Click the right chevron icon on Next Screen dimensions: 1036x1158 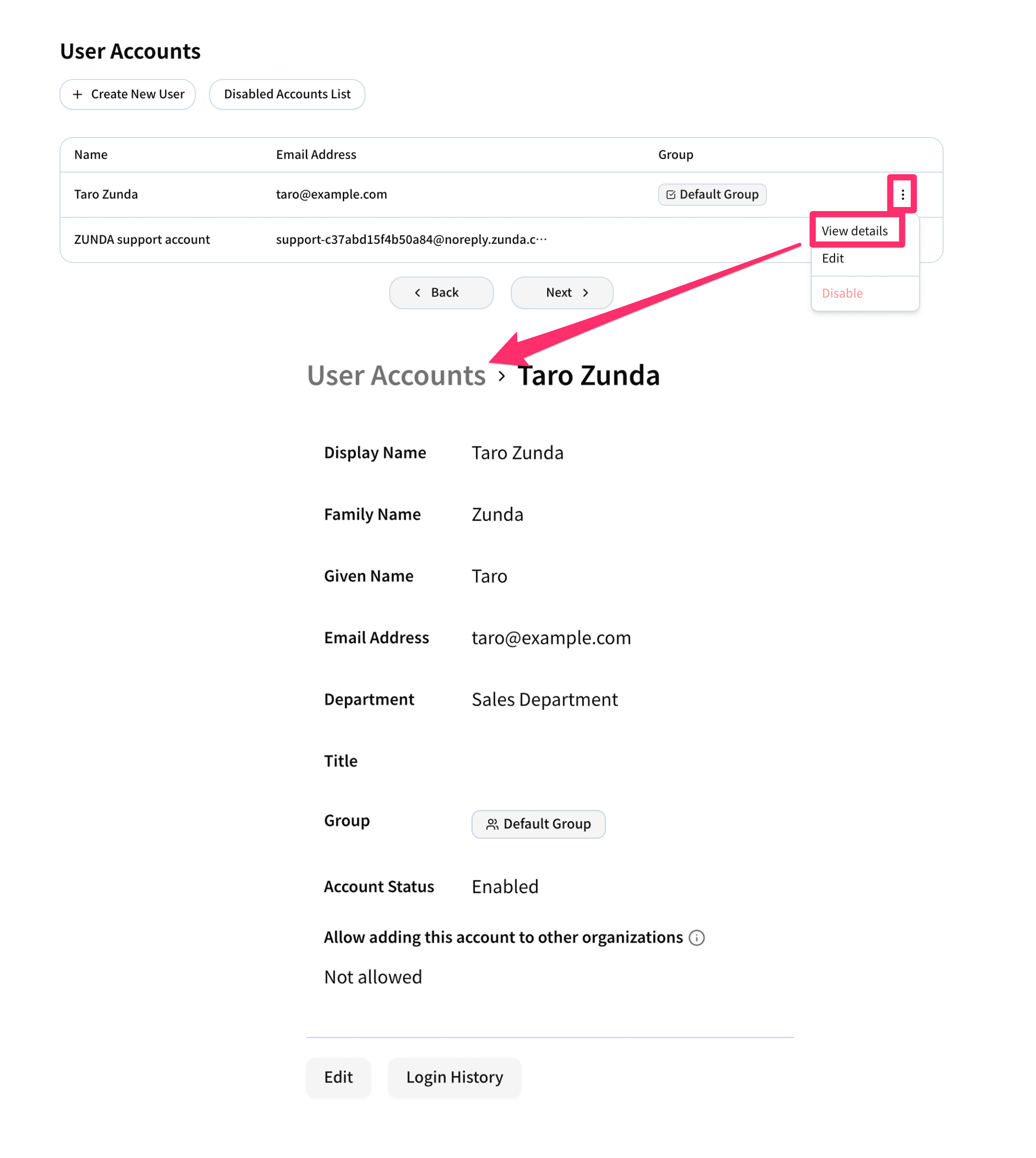click(x=585, y=292)
